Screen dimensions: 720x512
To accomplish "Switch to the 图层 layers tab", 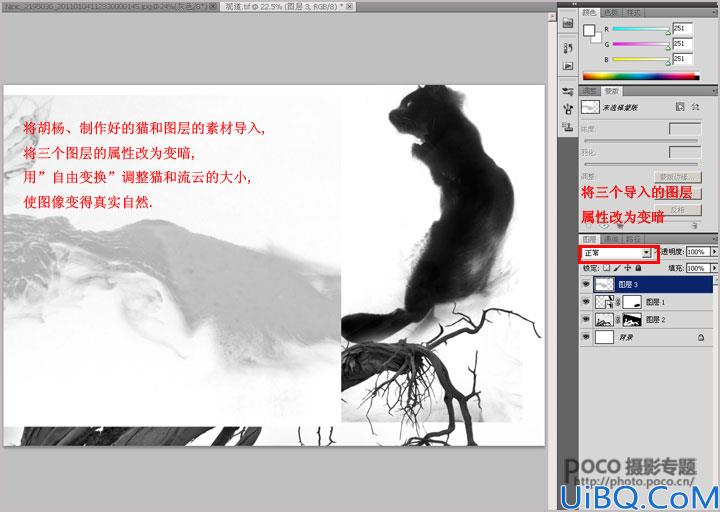I will point(589,239).
